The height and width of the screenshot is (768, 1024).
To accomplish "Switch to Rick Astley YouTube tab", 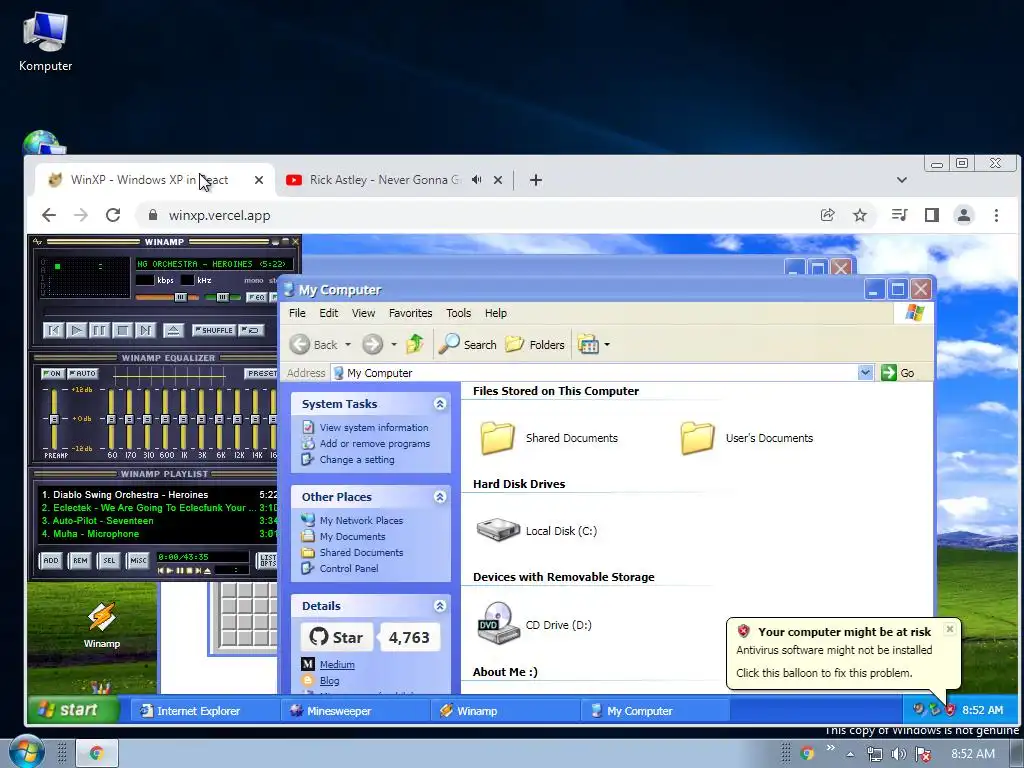I will [385, 180].
